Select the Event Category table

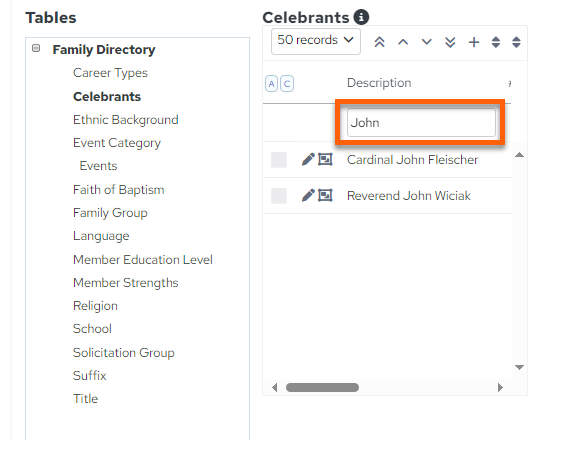(117, 143)
